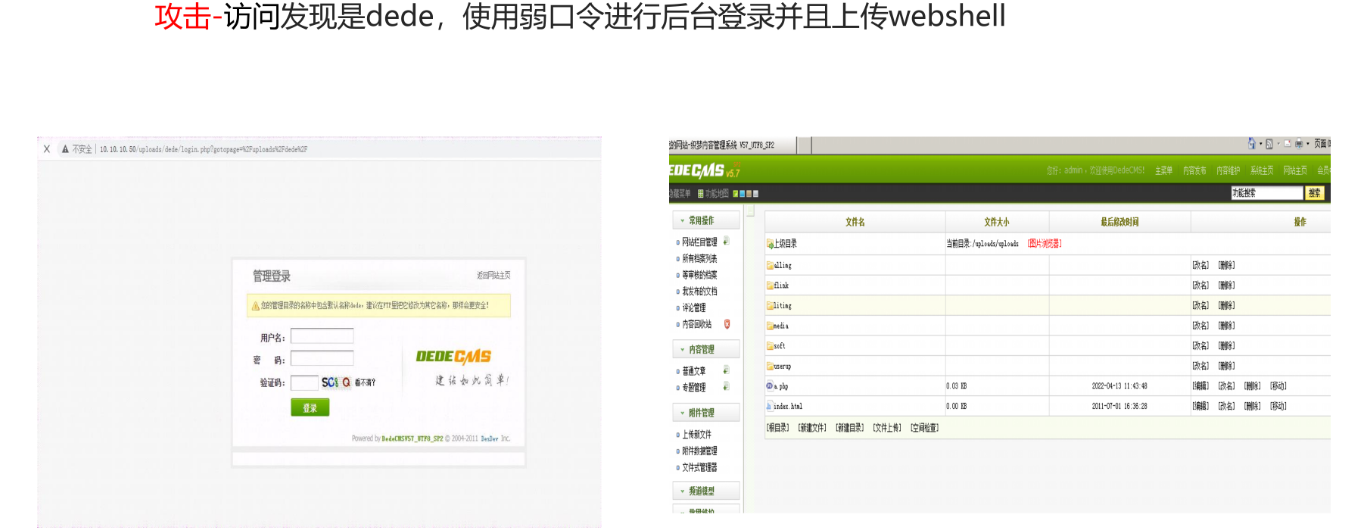Collapse the 常用操作 sidebar section
The height and width of the screenshot is (528, 1358).
(x=705, y=220)
